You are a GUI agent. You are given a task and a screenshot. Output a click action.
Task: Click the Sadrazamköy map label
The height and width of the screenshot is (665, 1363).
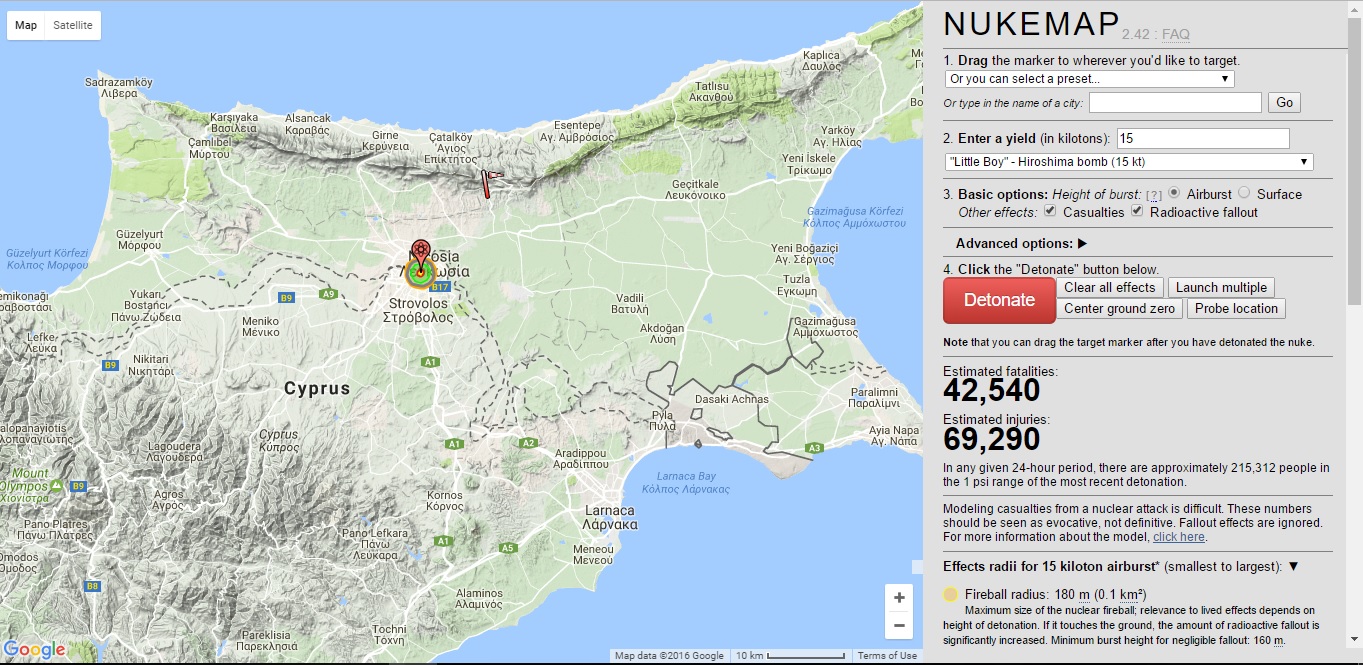coord(118,86)
